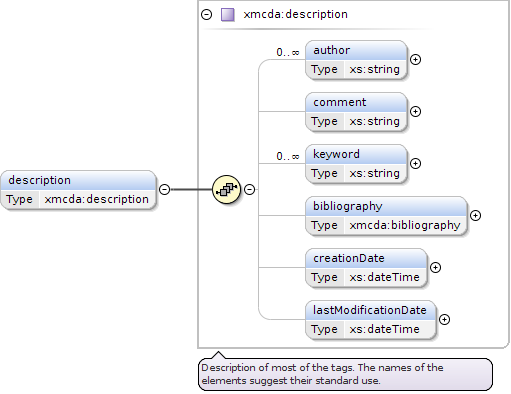This screenshot has height=394, width=511.
Task: Select the lastModificationDate element node
Action: (371, 320)
